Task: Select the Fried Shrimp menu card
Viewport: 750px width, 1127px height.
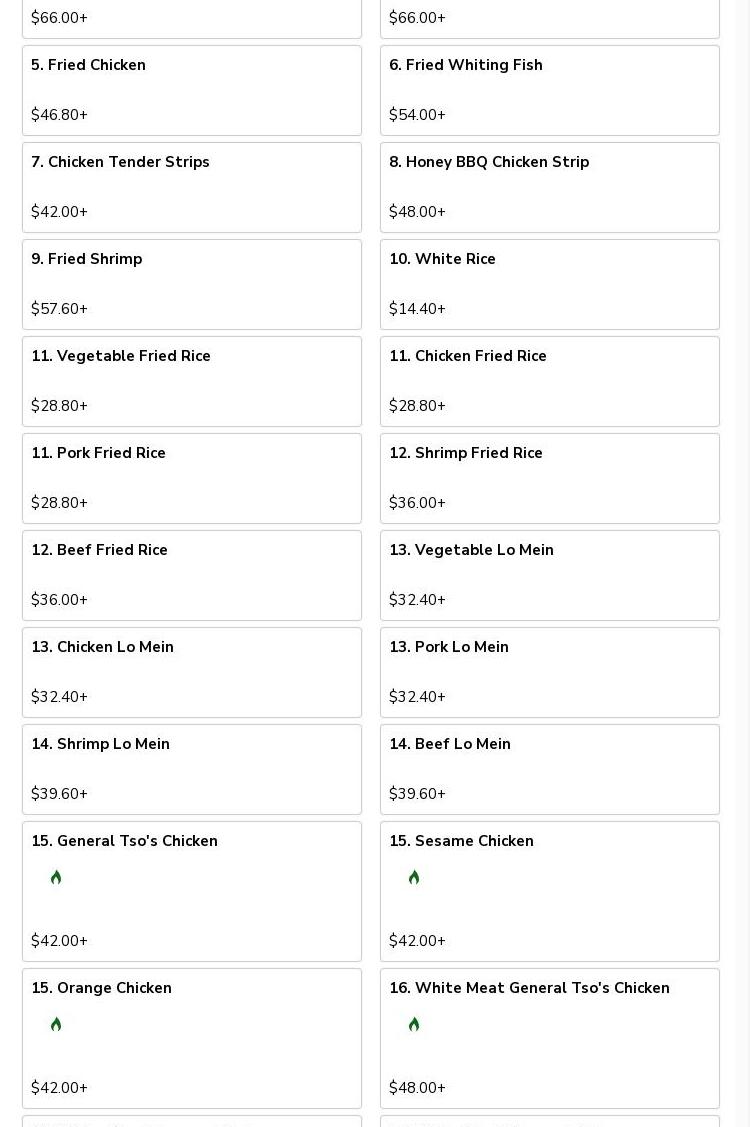Action: 192,285
